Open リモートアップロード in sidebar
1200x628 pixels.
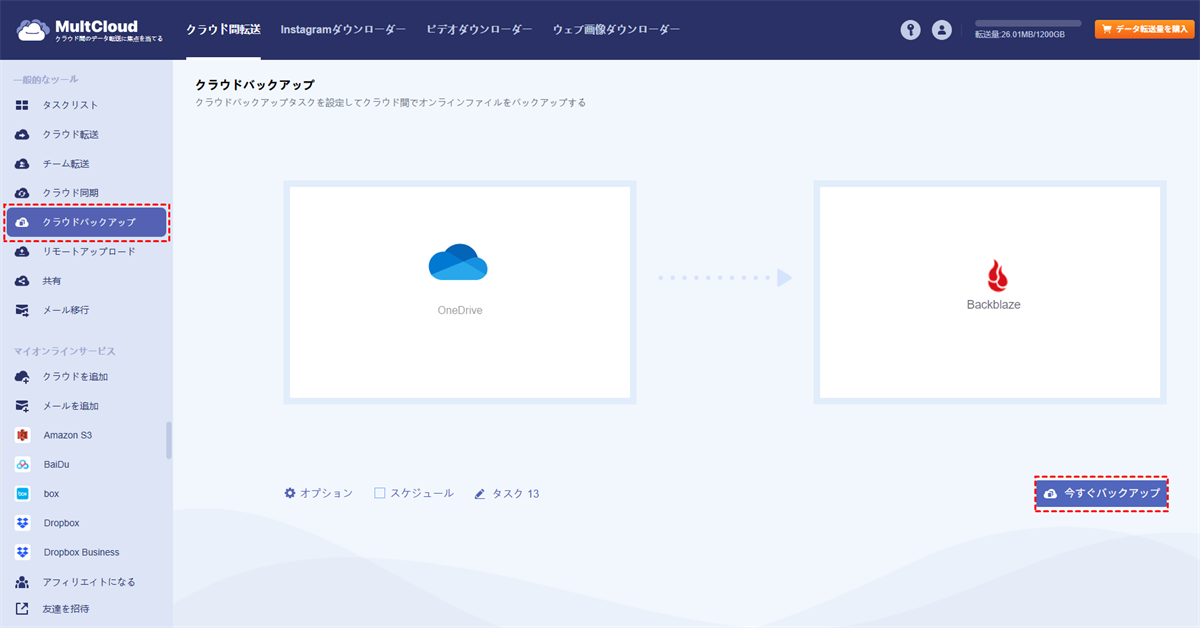coord(89,252)
